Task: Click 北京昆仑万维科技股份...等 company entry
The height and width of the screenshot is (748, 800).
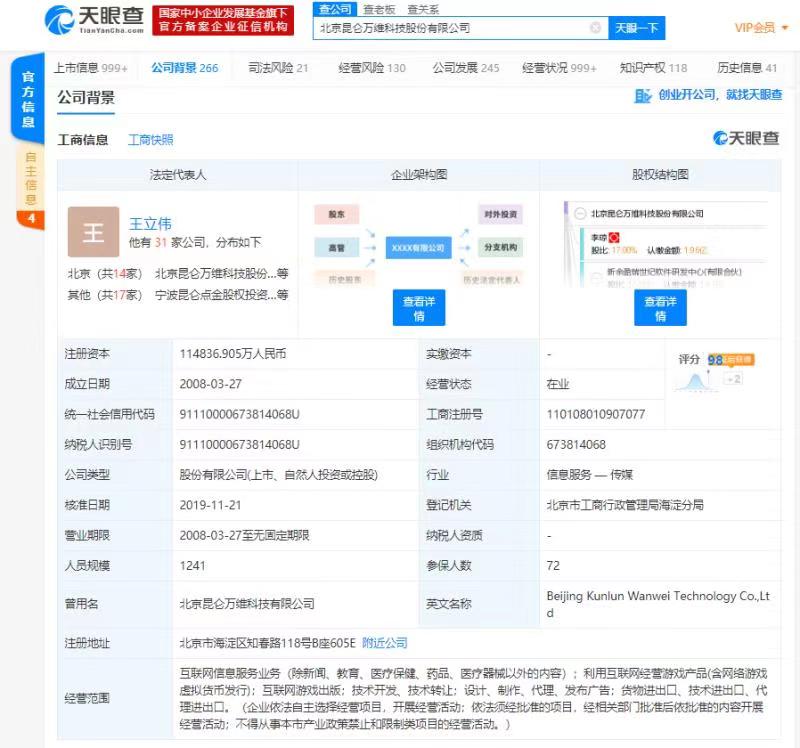Action: point(221,273)
